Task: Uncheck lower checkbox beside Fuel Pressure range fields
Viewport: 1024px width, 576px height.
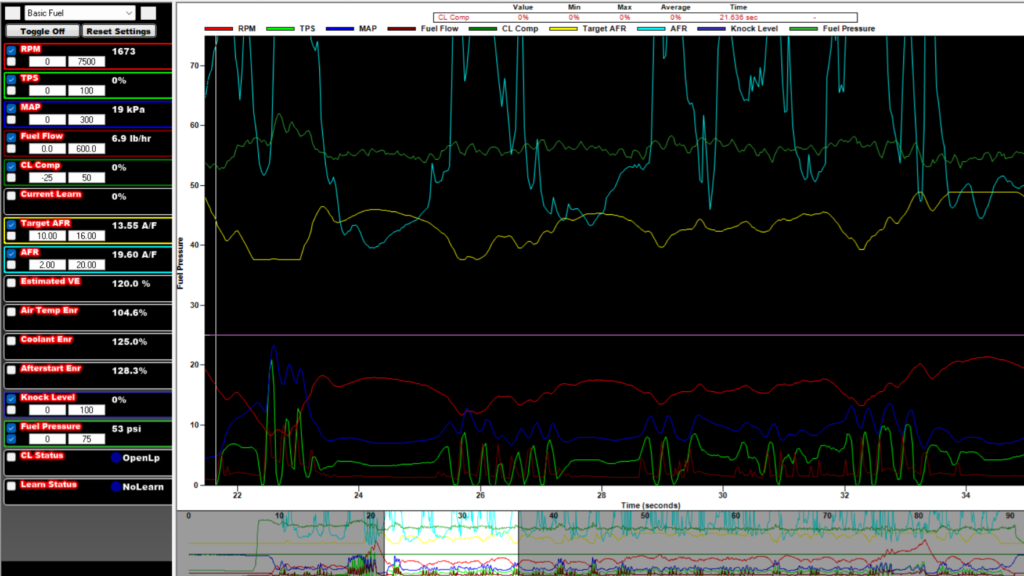Action: (x=11, y=439)
